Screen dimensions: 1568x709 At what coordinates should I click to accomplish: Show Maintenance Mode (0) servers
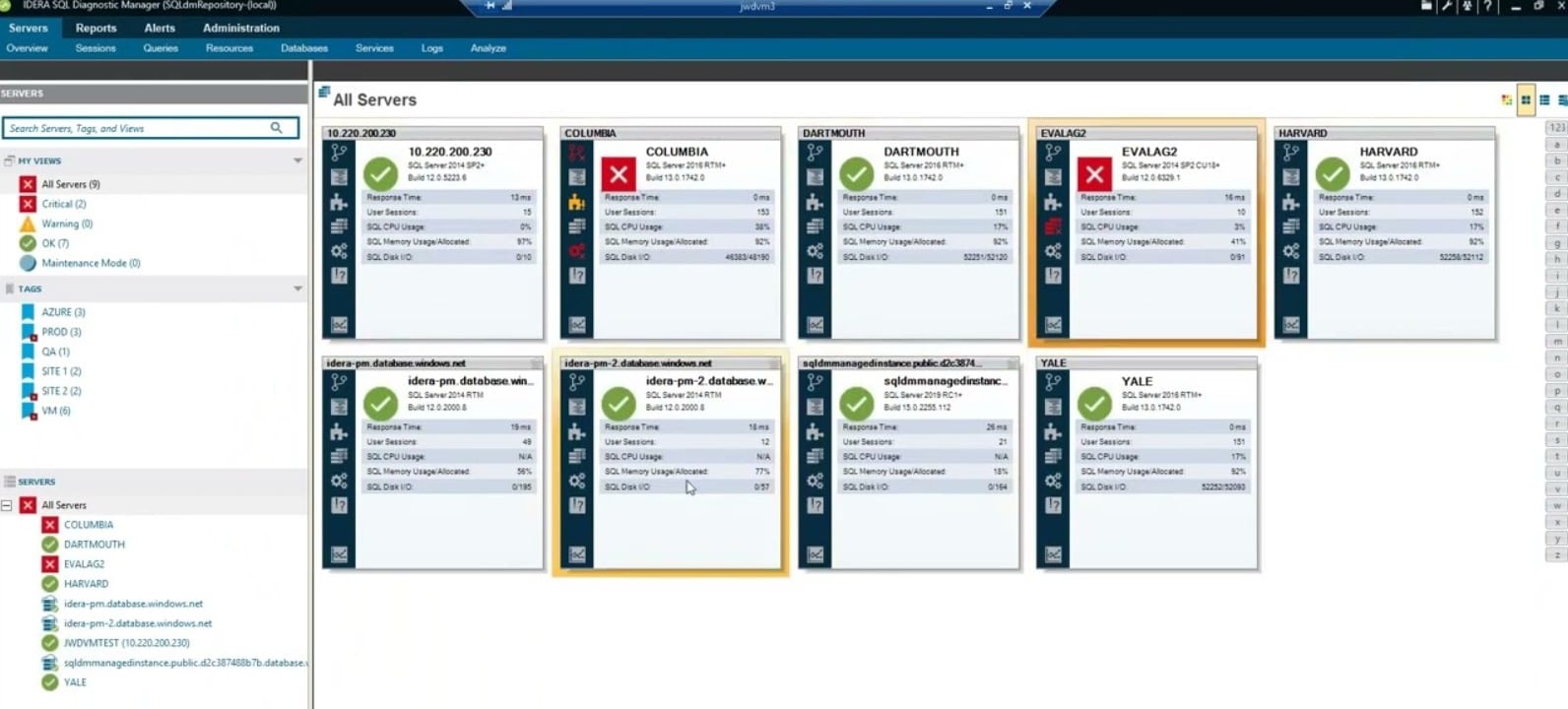coord(91,263)
